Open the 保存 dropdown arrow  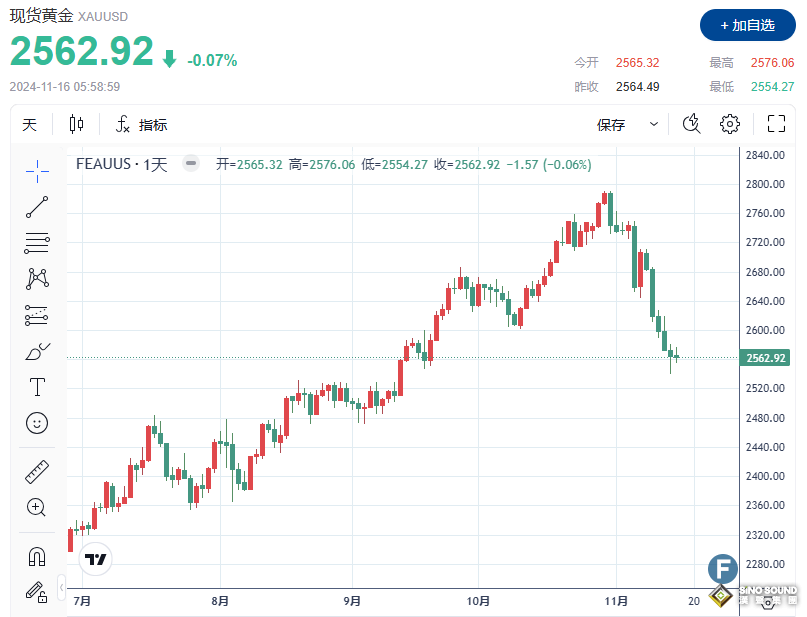click(655, 124)
